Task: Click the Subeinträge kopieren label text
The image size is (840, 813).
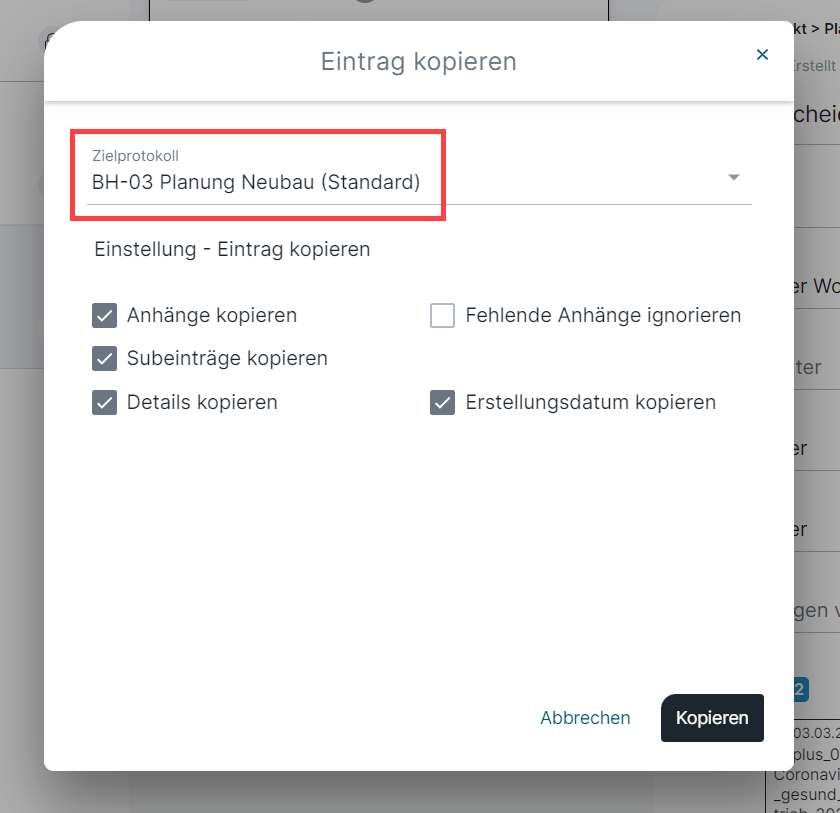Action: click(x=227, y=358)
